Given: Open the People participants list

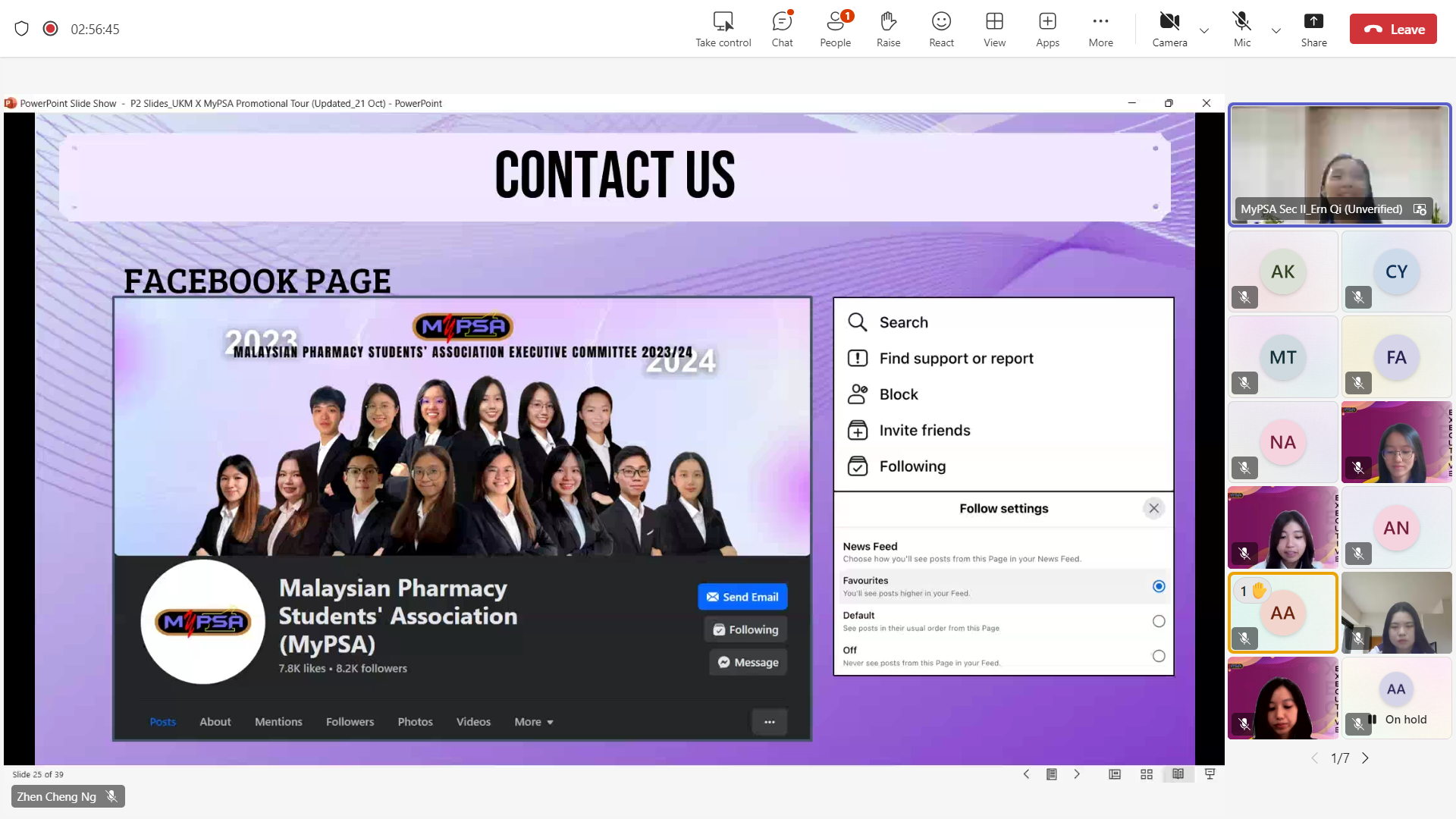Looking at the screenshot, I should tap(835, 29).
